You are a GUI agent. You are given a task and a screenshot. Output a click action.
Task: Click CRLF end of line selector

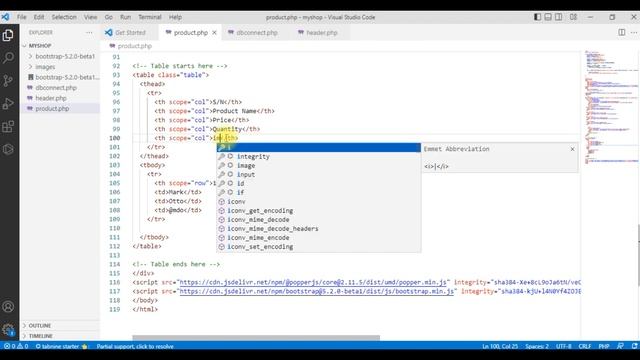click(584, 346)
